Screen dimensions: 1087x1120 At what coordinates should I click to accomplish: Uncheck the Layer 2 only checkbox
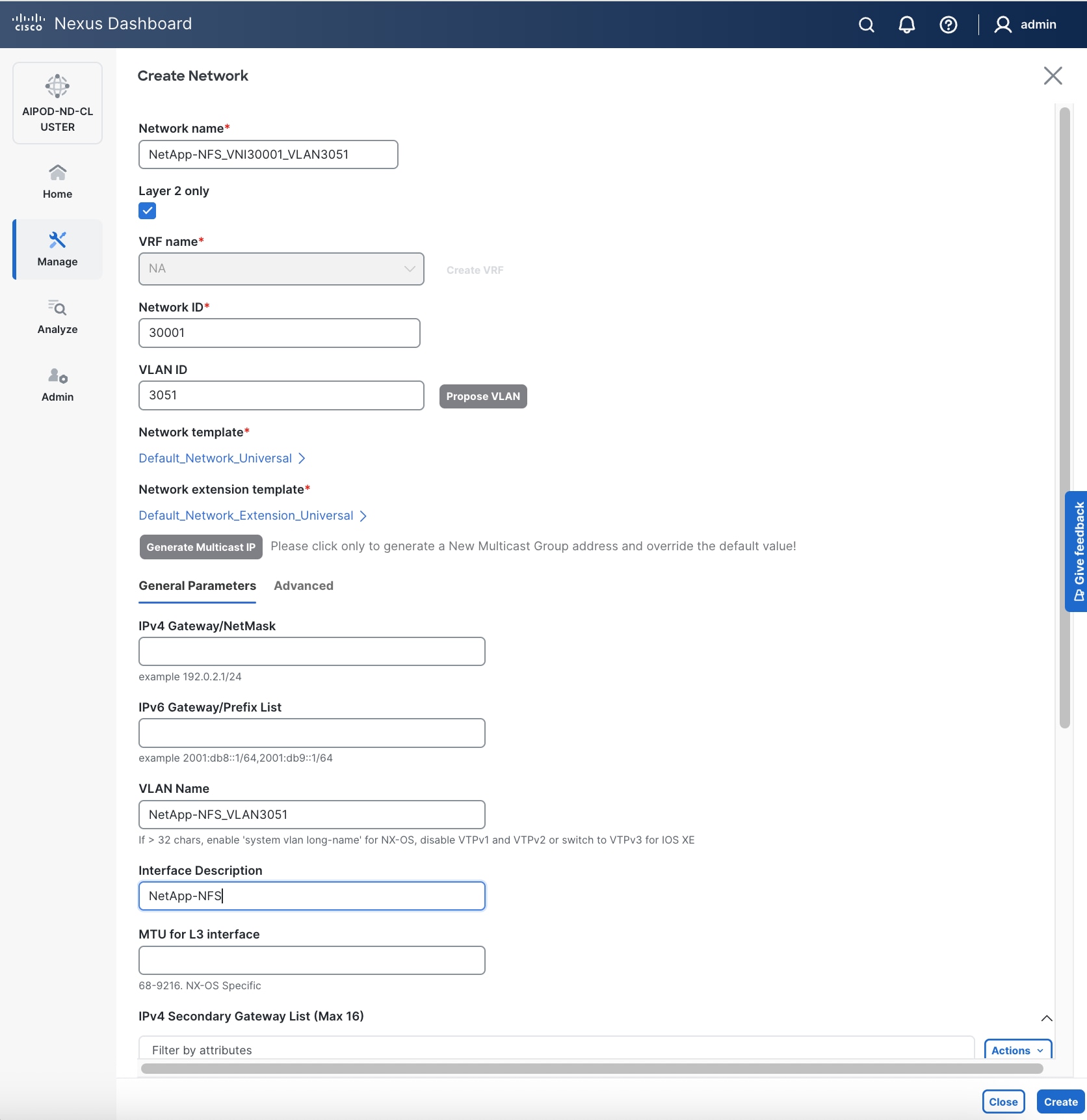147,210
